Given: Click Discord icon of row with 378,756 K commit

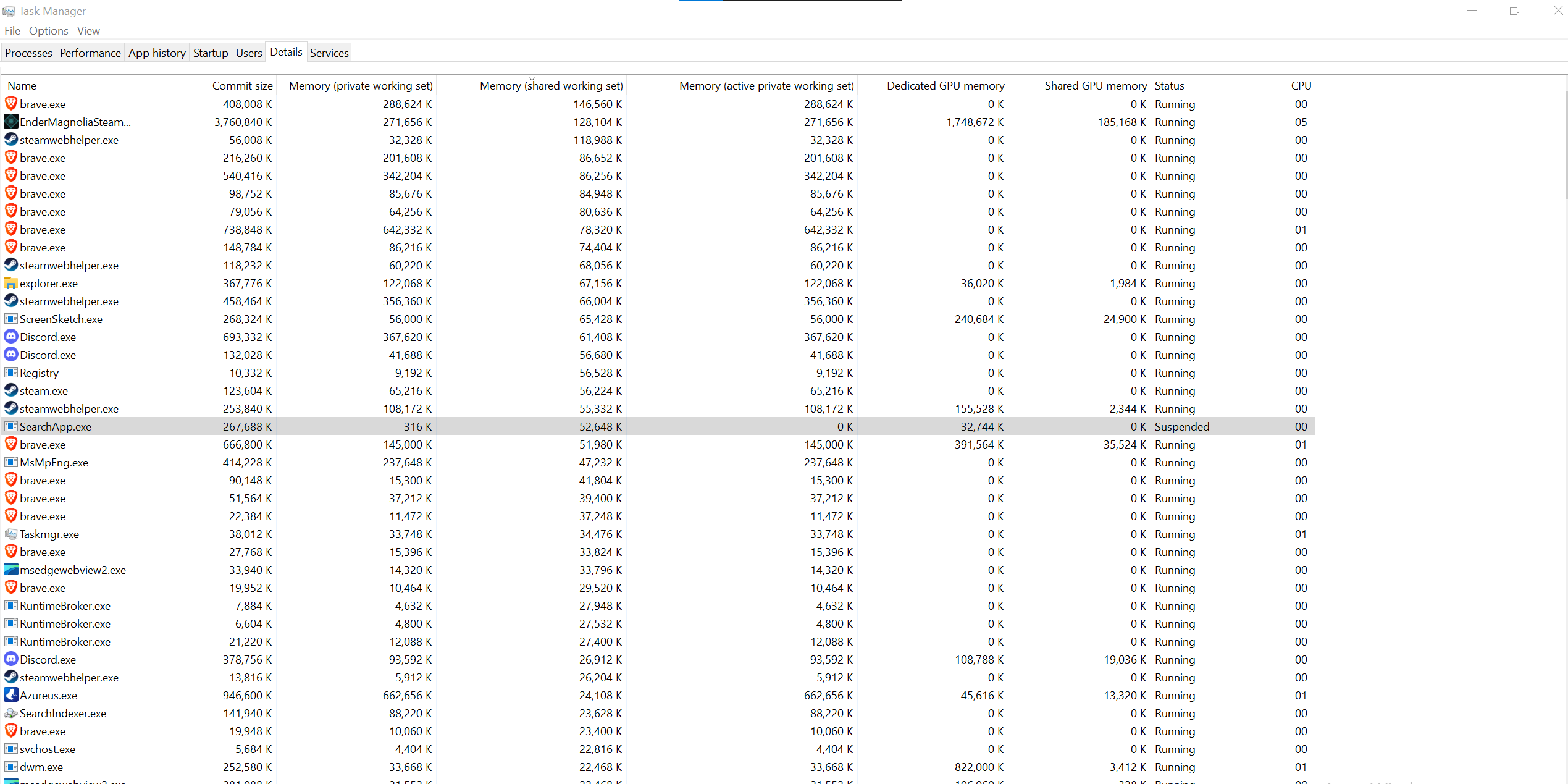Looking at the screenshot, I should tap(10, 659).
